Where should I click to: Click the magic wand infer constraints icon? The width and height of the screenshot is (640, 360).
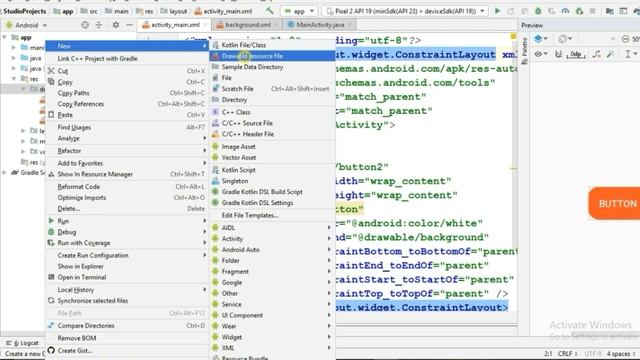point(611,54)
